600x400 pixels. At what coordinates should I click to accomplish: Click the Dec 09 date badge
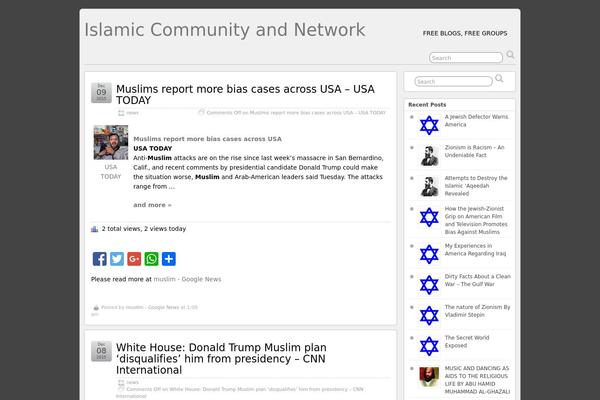[x=101, y=93]
